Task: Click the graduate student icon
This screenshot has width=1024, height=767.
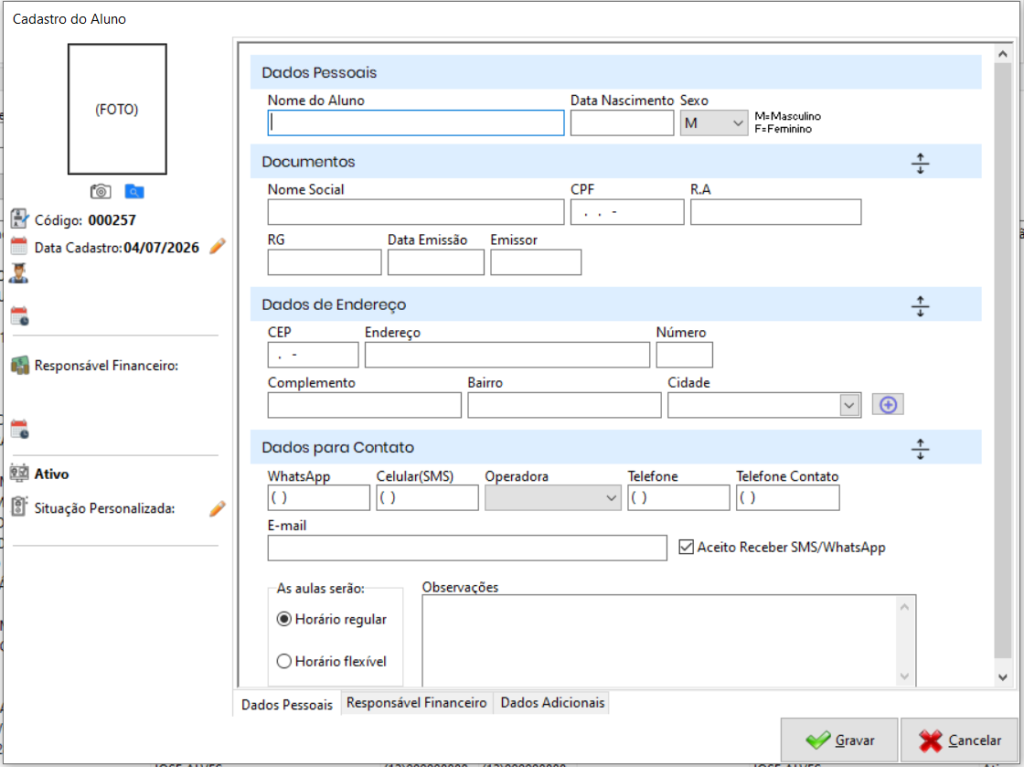Action: coord(19,274)
